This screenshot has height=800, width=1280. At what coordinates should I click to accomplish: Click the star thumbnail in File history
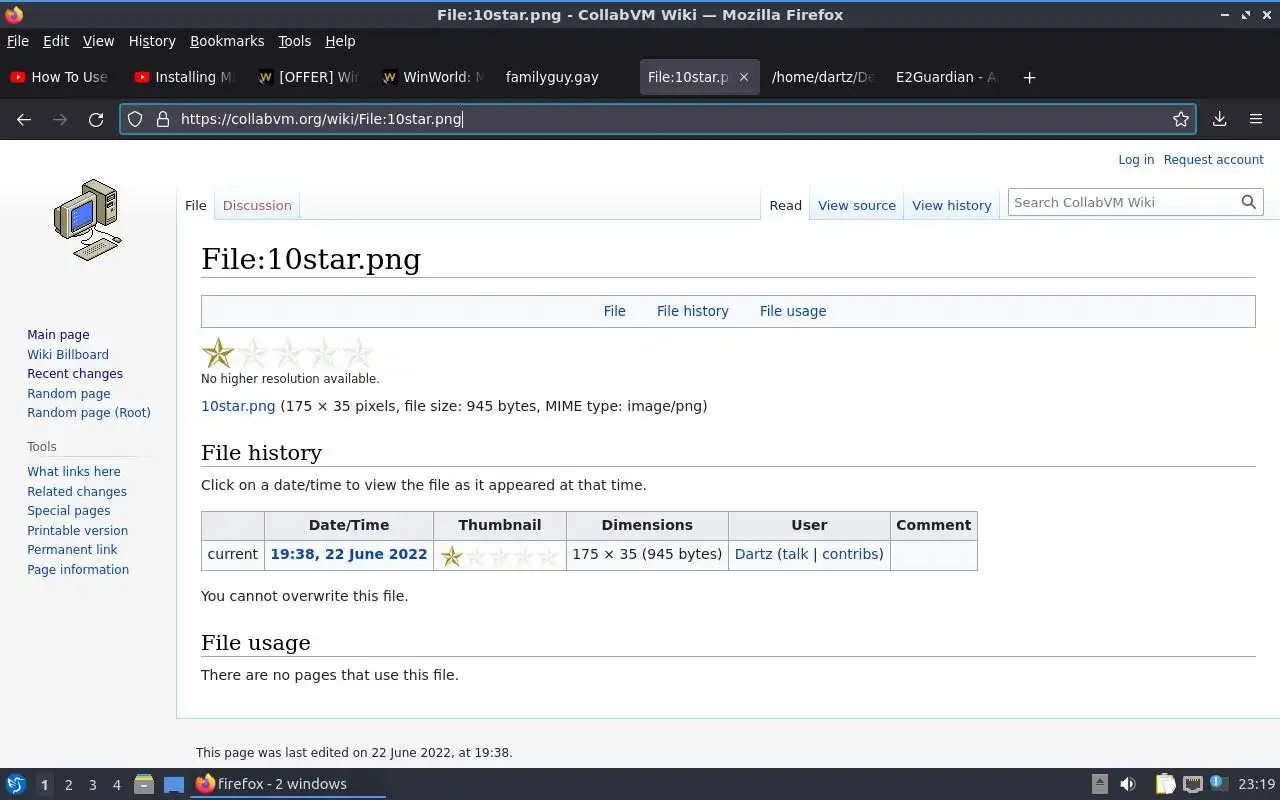click(499, 556)
